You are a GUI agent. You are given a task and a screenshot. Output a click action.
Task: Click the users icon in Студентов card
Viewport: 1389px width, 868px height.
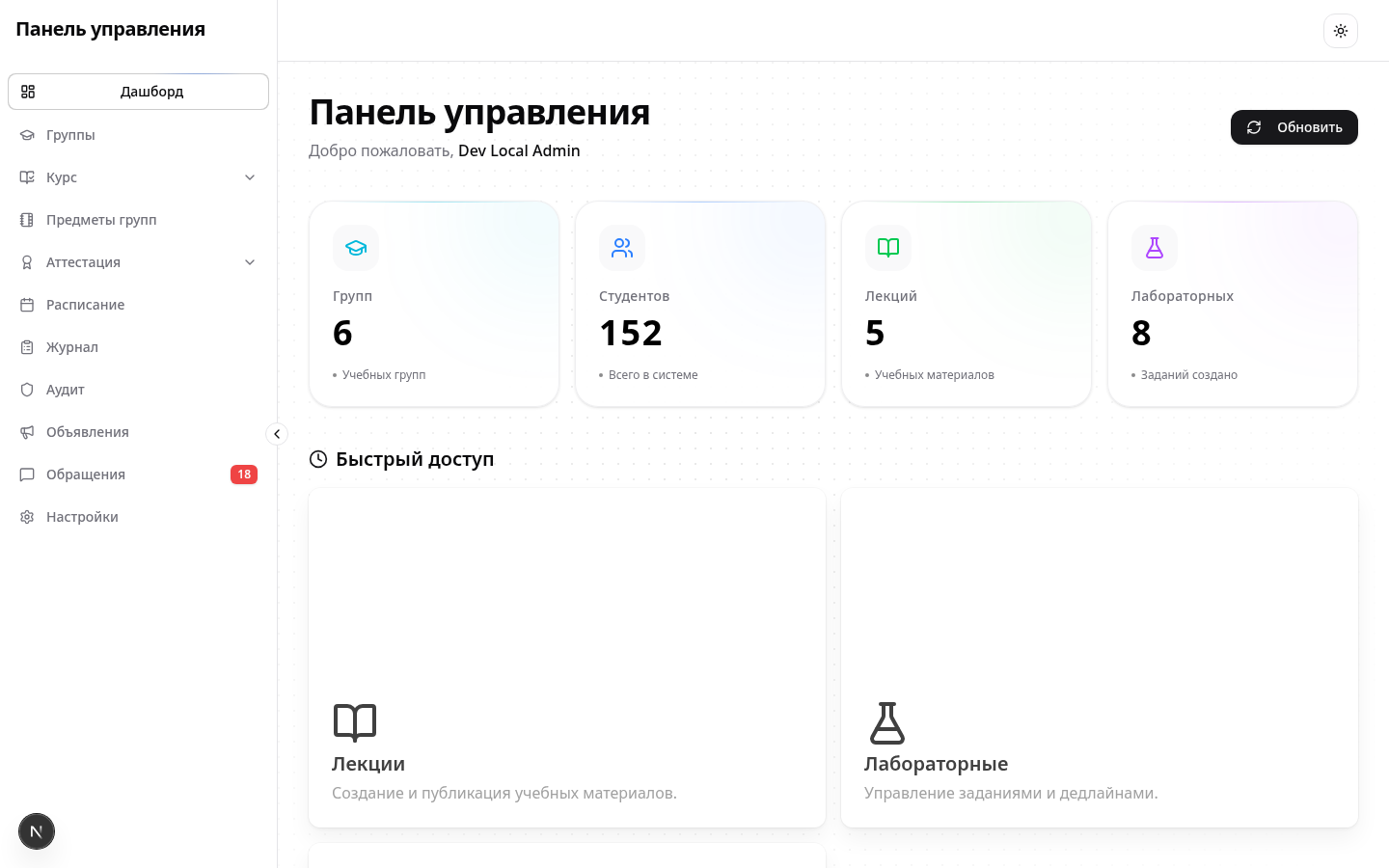[622, 248]
